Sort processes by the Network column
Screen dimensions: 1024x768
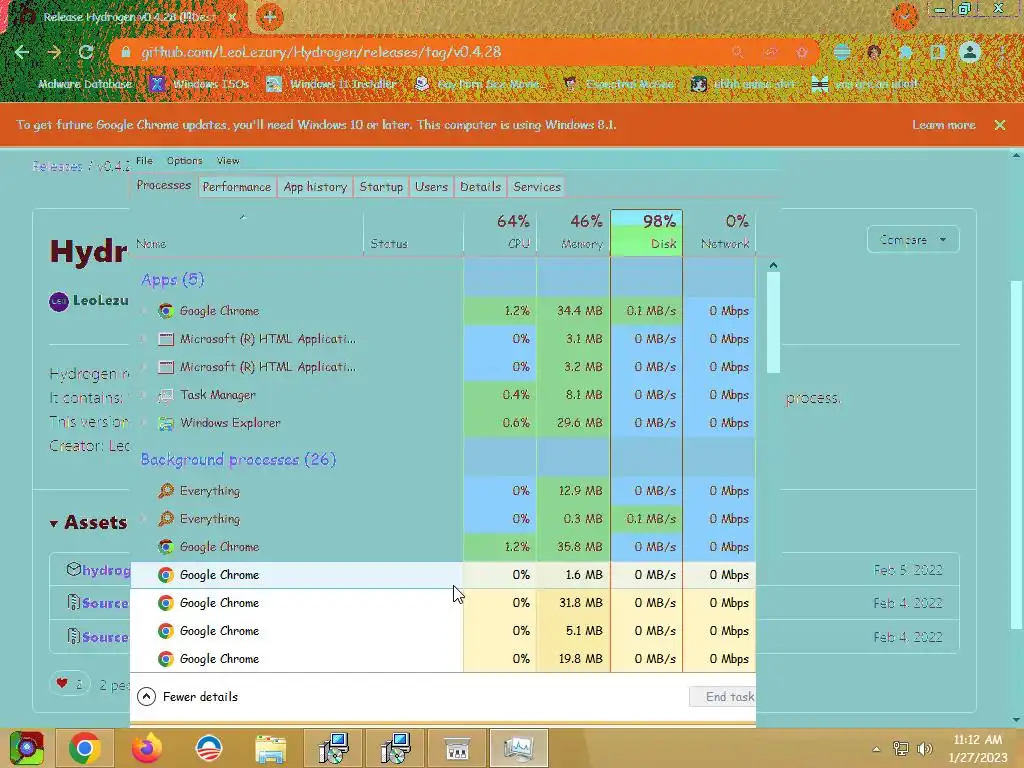tap(720, 232)
